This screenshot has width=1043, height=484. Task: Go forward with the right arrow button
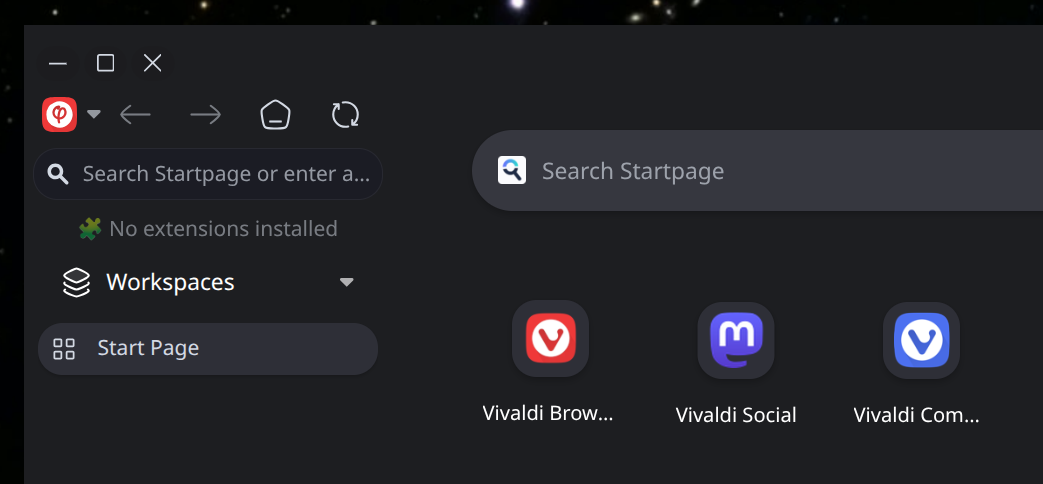[x=206, y=115]
